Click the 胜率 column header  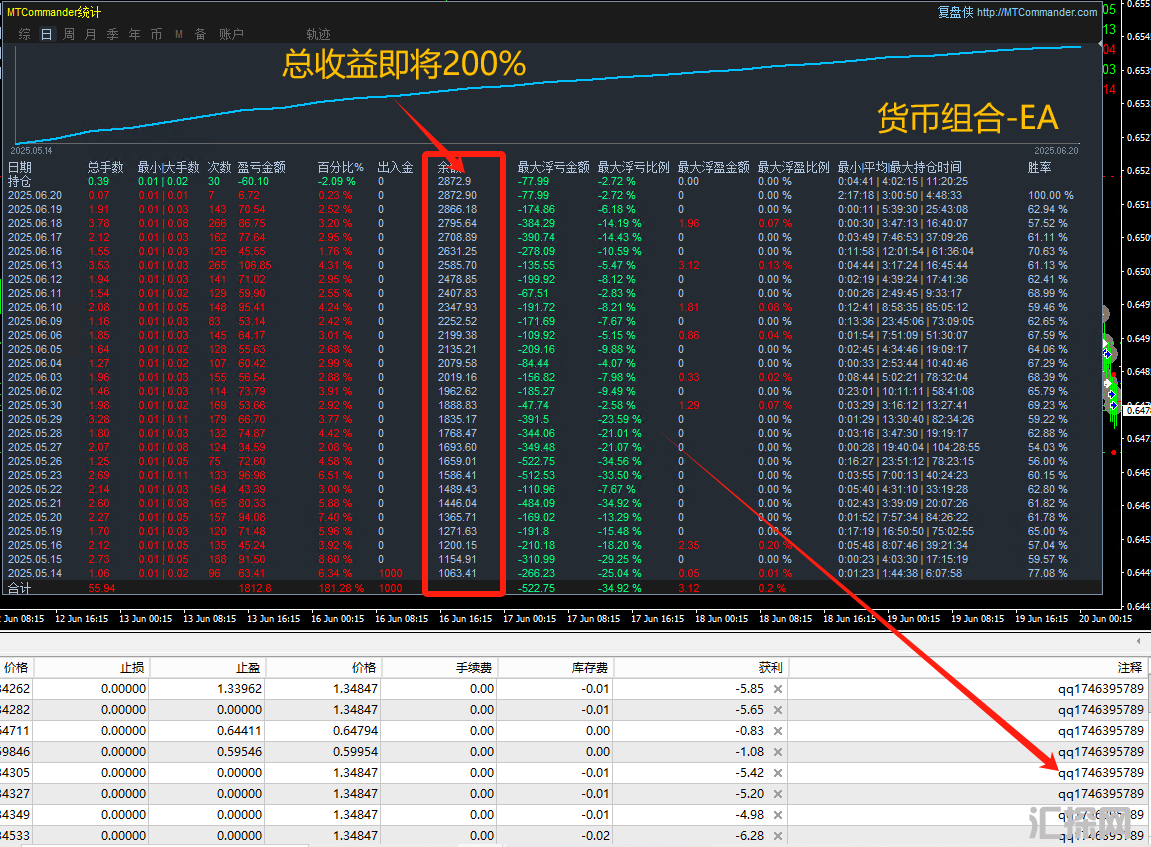(x=1039, y=167)
